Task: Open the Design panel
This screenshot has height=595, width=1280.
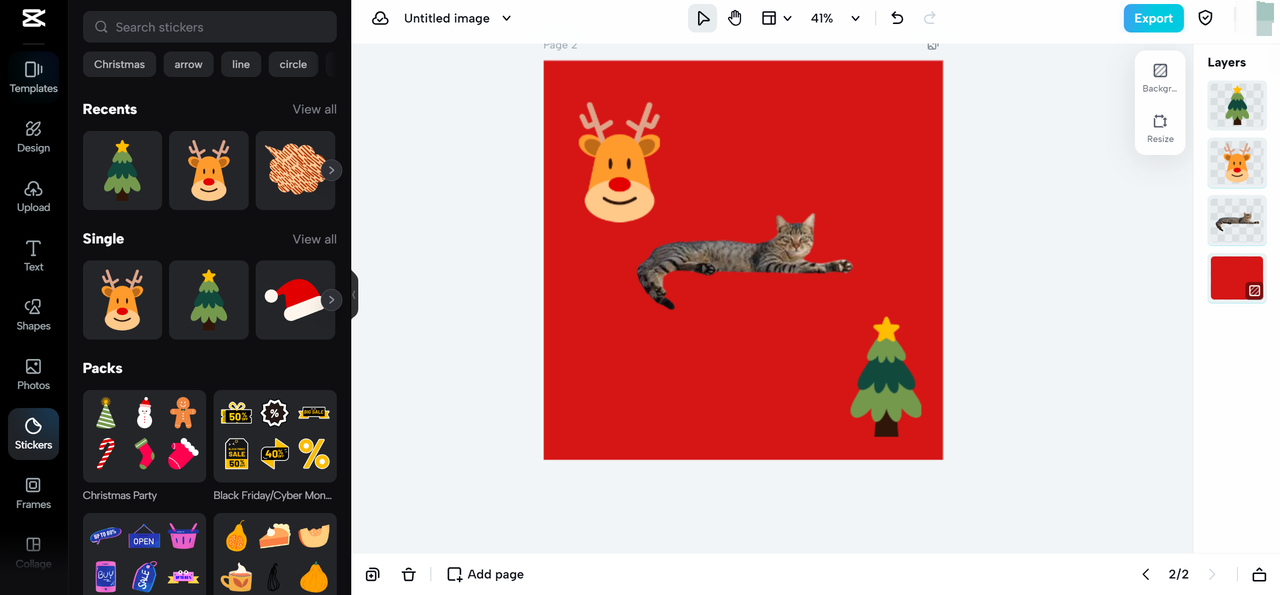Action: pos(33,137)
